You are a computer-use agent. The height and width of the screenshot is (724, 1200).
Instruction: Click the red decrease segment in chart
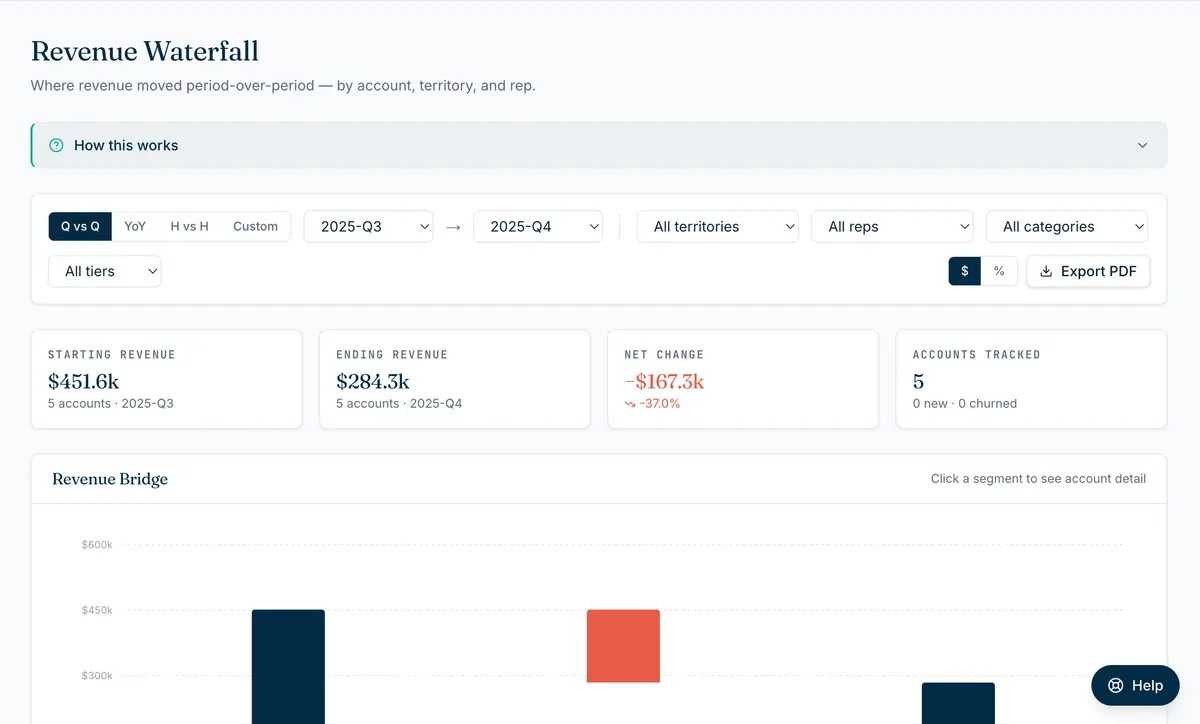[x=623, y=646]
